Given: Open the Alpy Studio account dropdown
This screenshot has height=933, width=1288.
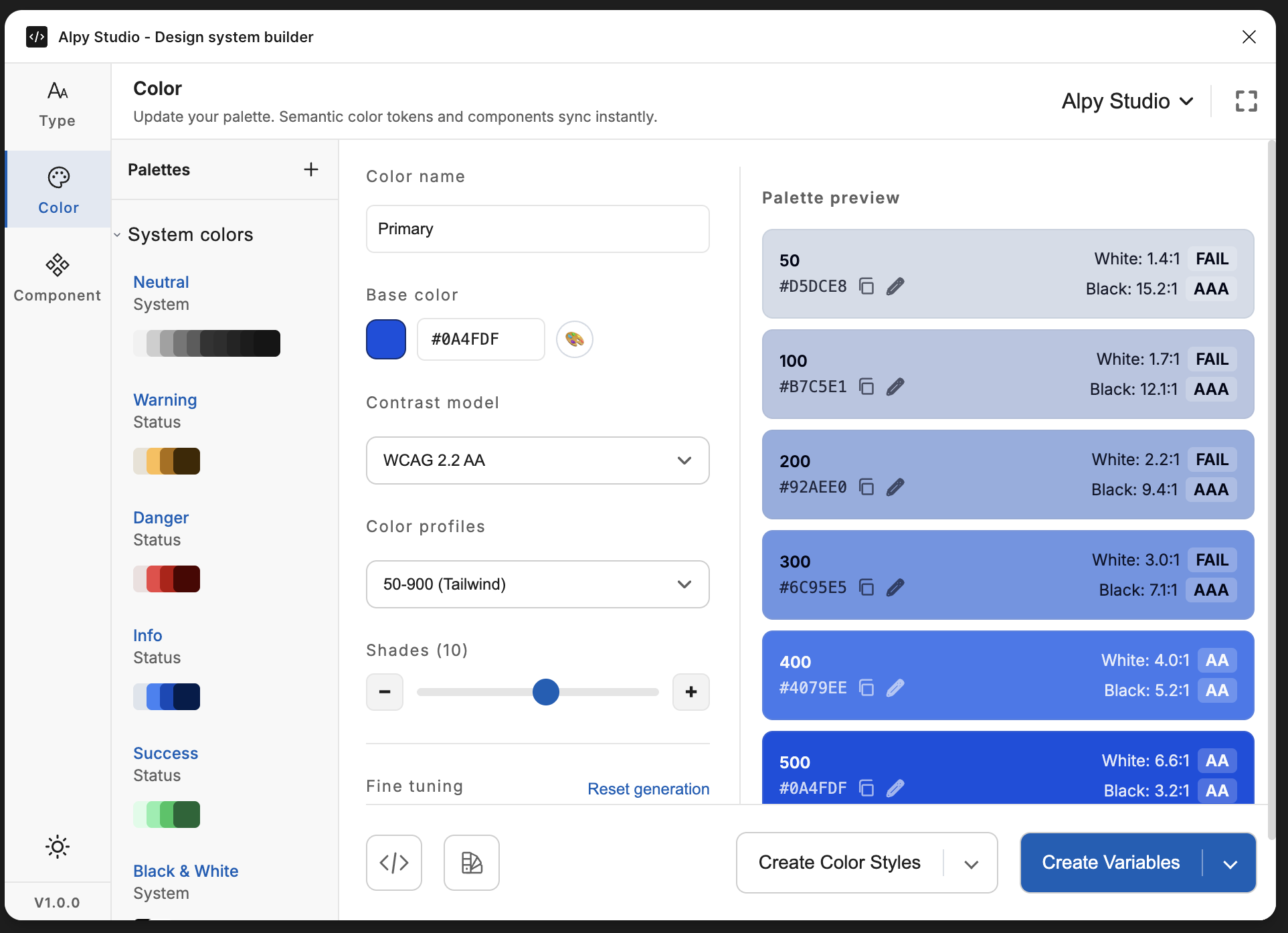Looking at the screenshot, I should coord(1127,101).
